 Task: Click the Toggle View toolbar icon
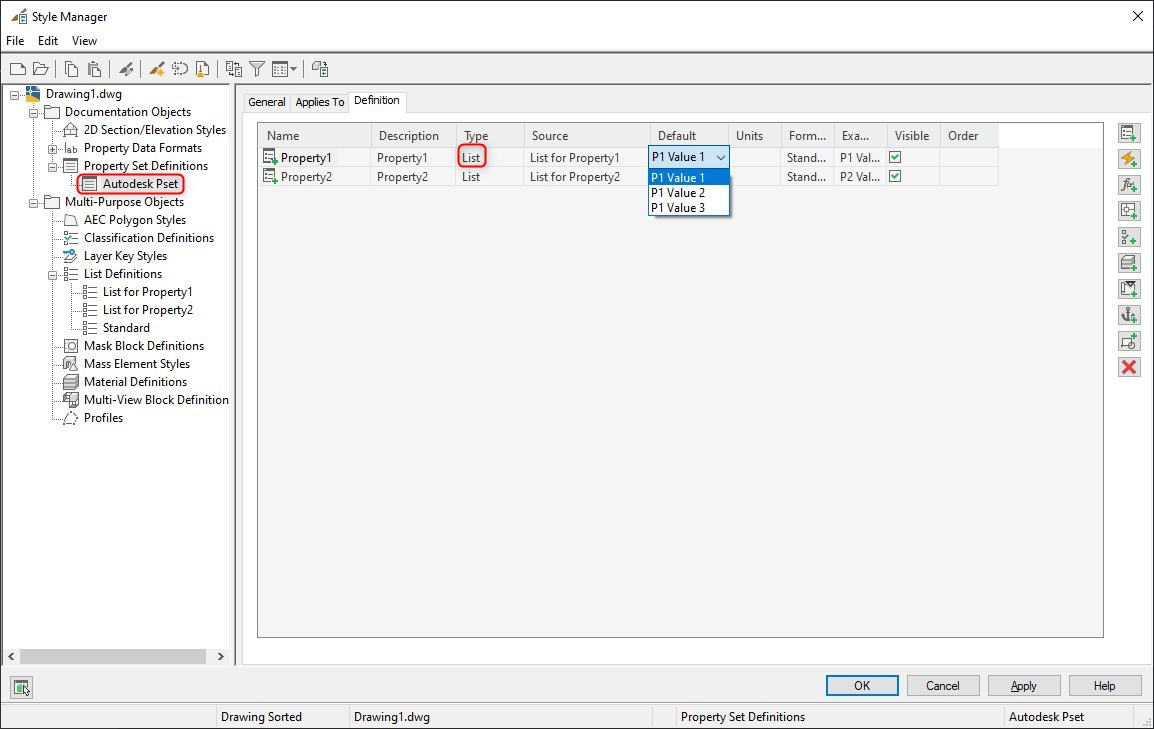234,69
